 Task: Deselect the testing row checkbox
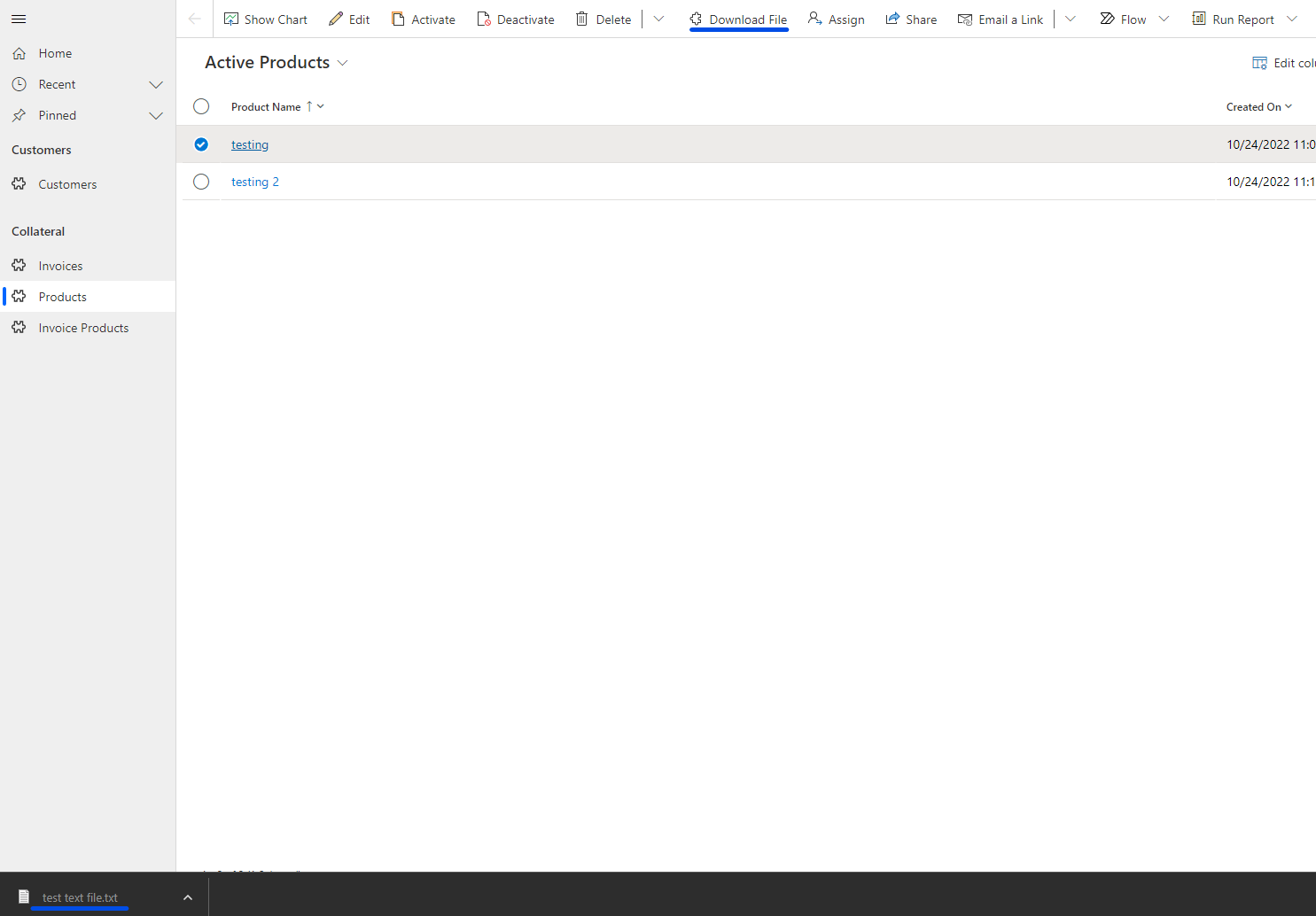201,144
